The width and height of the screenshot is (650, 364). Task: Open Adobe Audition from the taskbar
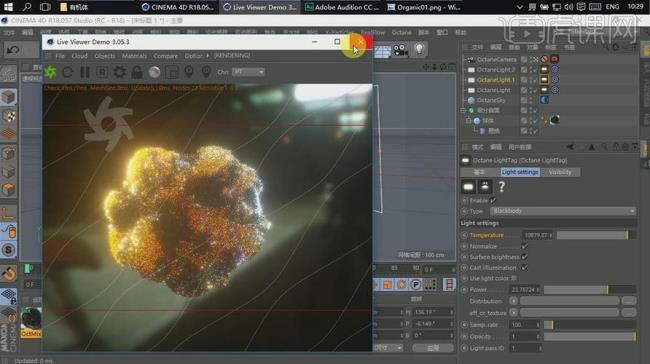pyautogui.click(x=342, y=7)
